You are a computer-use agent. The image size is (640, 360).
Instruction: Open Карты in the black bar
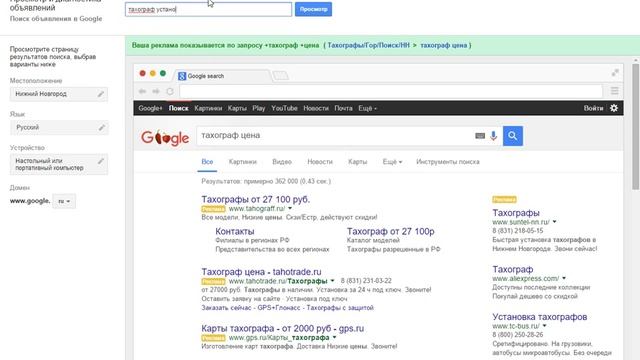237,108
